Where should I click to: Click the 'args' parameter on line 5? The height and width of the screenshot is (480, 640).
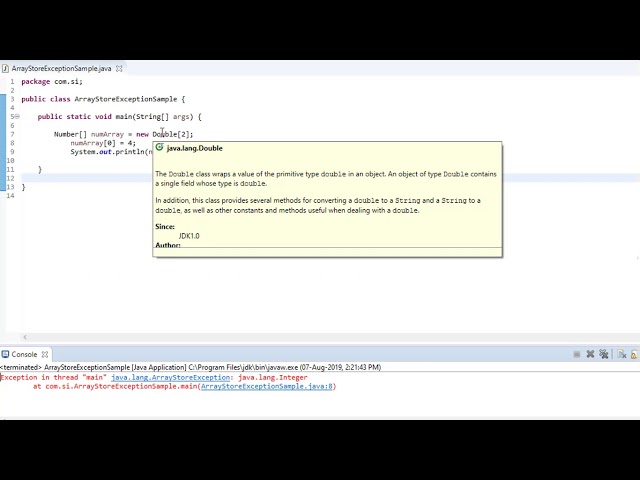181,117
